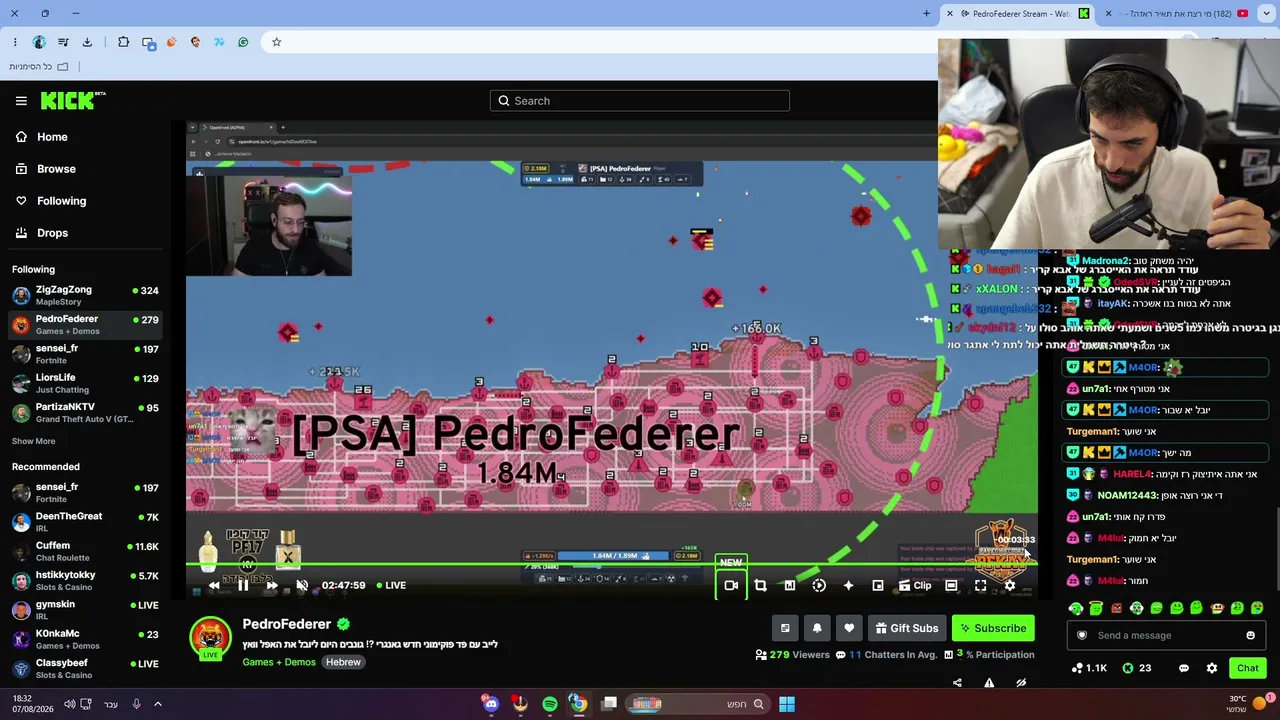Open DeenTheGreat recommended channel
This screenshot has height=720, width=1280.
coord(85,522)
